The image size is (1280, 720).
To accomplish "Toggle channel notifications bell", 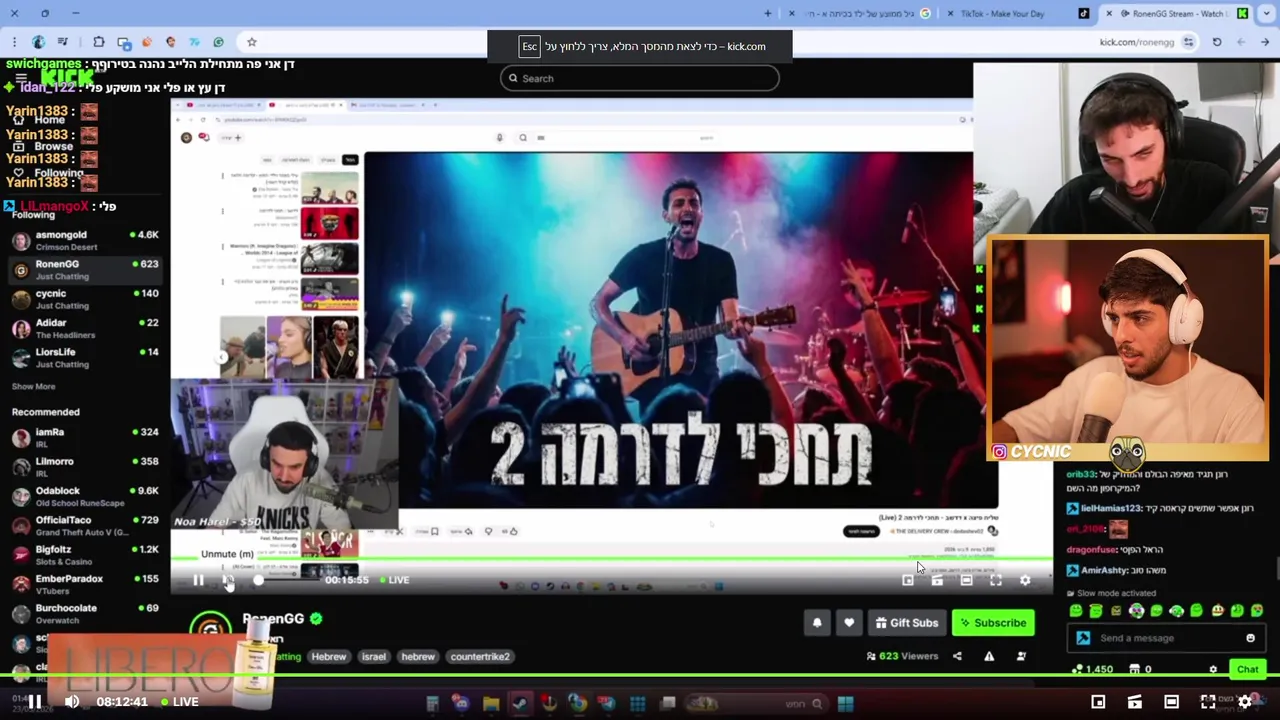I will click(x=817, y=623).
